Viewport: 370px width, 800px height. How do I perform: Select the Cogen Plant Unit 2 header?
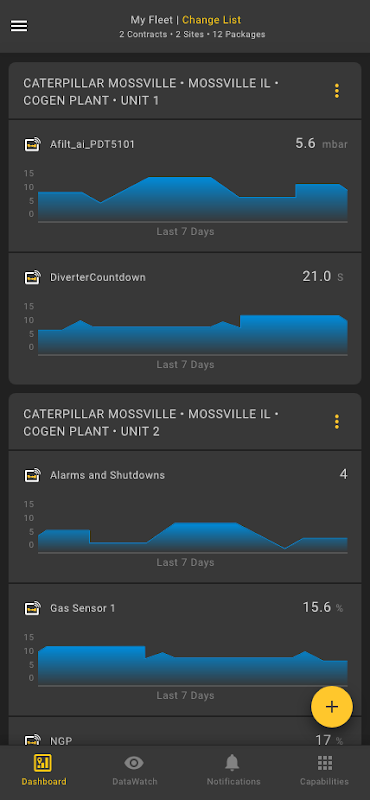tap(151, 422)
